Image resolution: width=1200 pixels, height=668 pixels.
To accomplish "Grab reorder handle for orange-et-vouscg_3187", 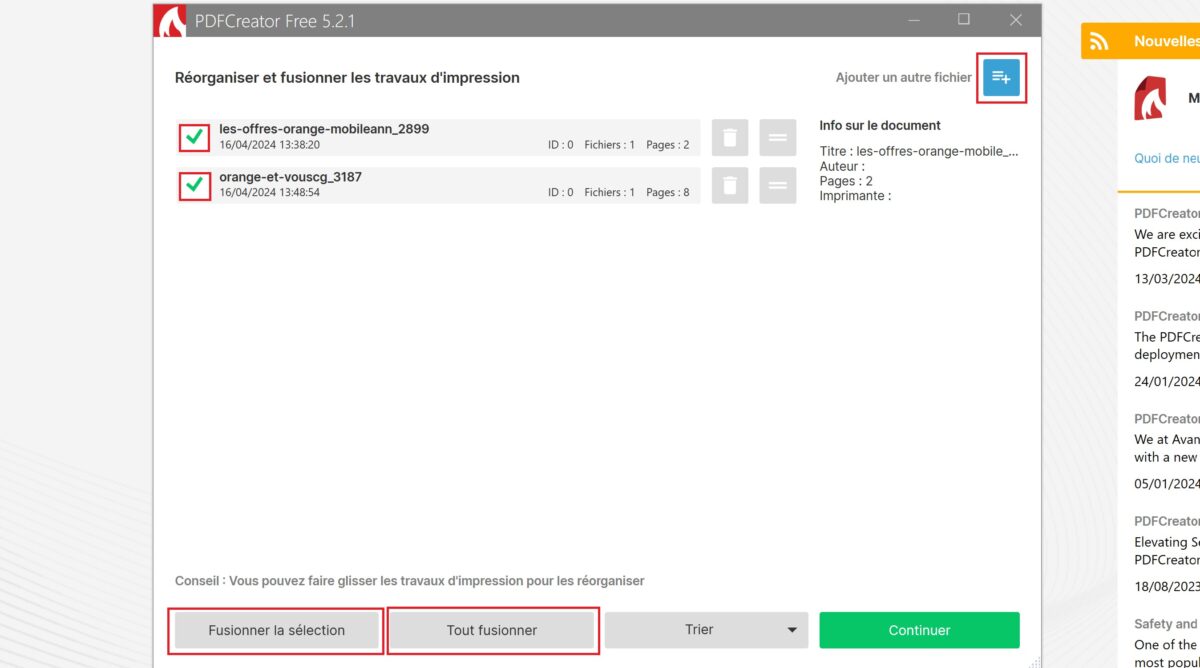I will click(778, 185).
